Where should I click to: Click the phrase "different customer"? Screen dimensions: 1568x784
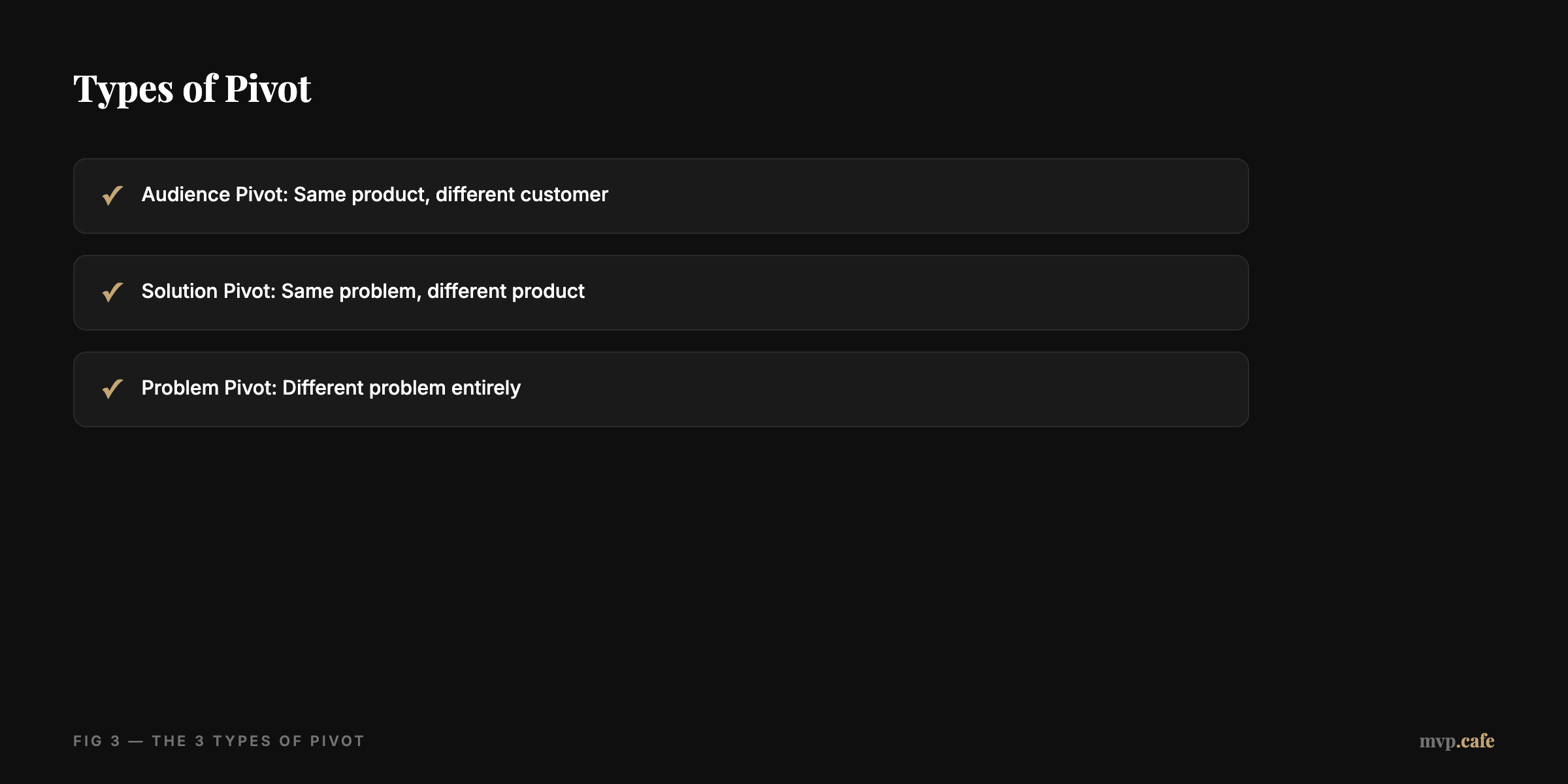(521, 195)
